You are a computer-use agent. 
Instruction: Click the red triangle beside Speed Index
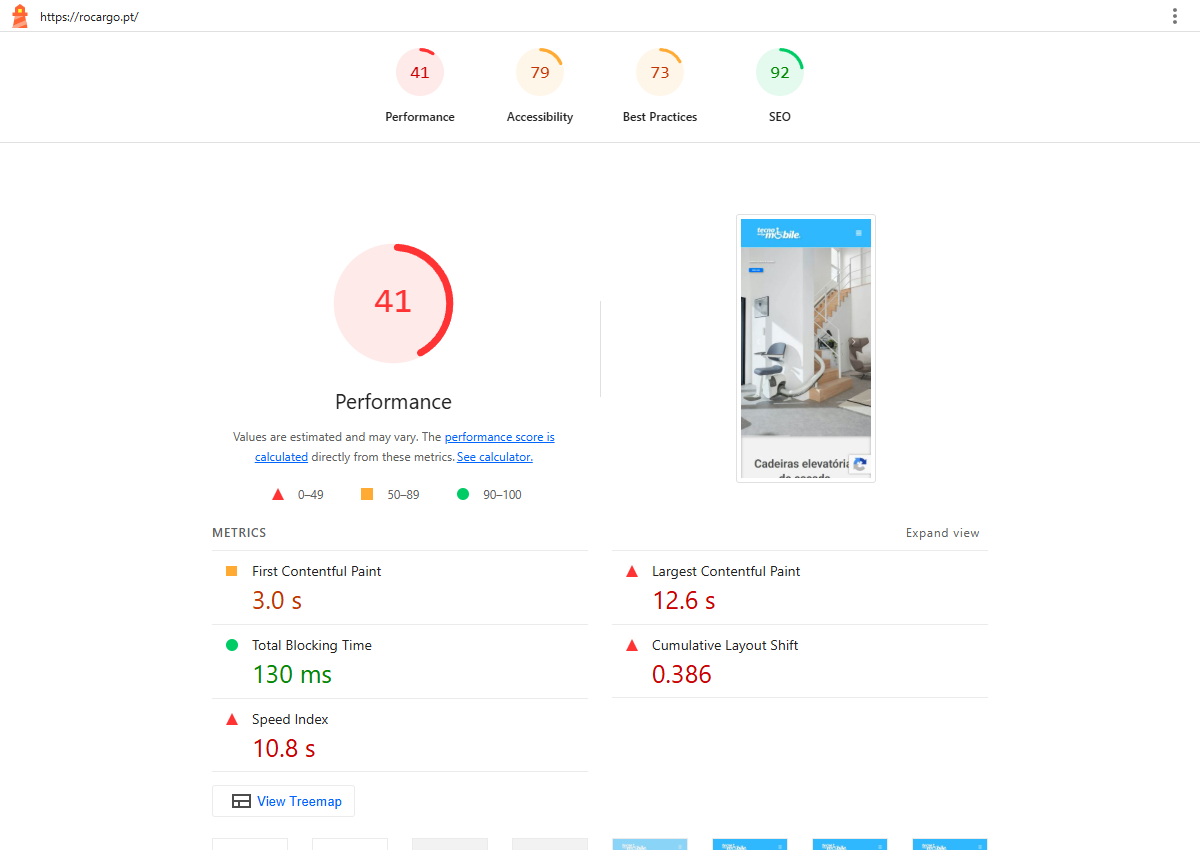click(x=232, y=719)
